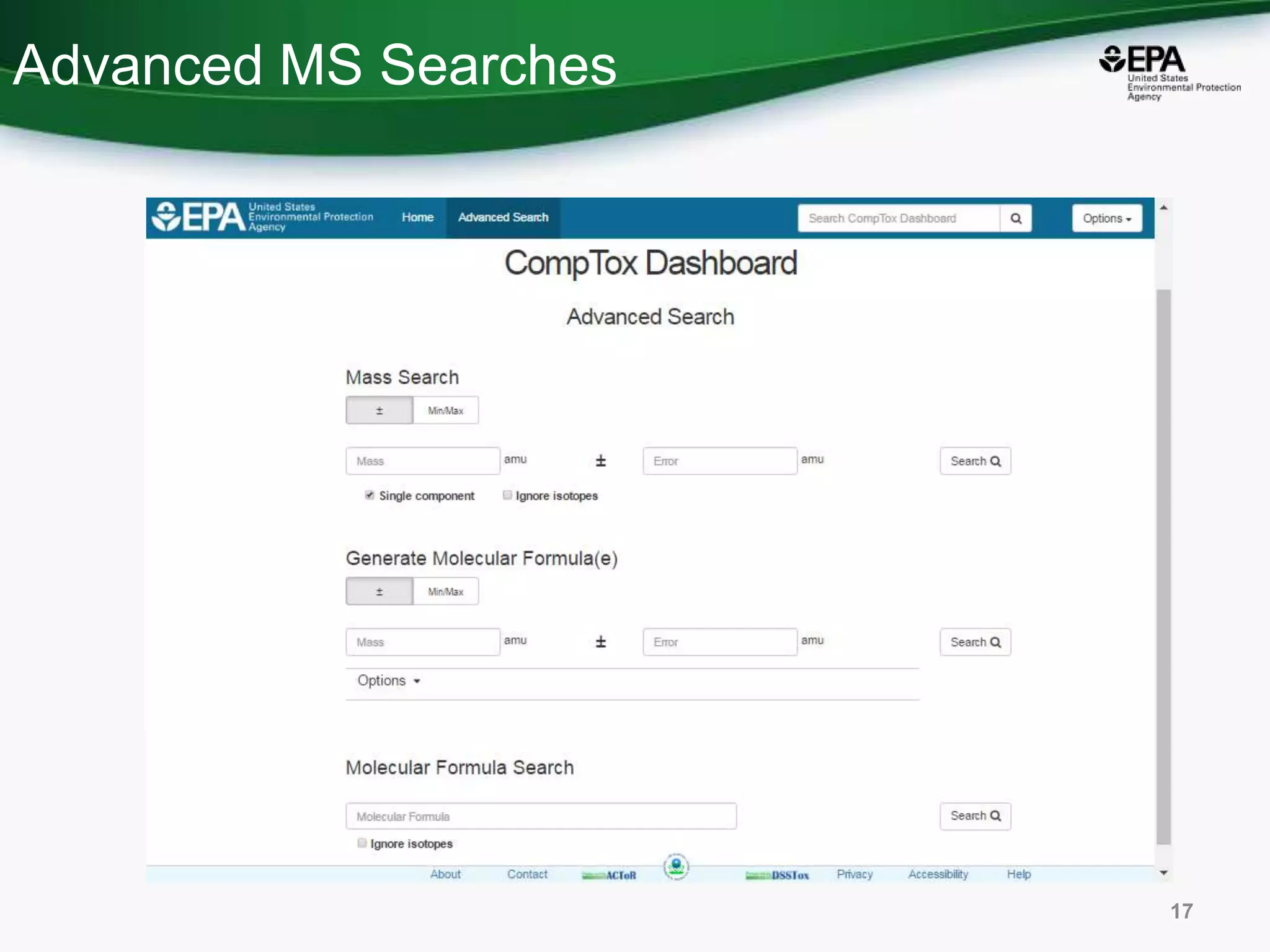The width and height of the screenshot is (1270, 952).
Task: Click the EPA logo in the dashboard navbar
Action: click(263, 217)
